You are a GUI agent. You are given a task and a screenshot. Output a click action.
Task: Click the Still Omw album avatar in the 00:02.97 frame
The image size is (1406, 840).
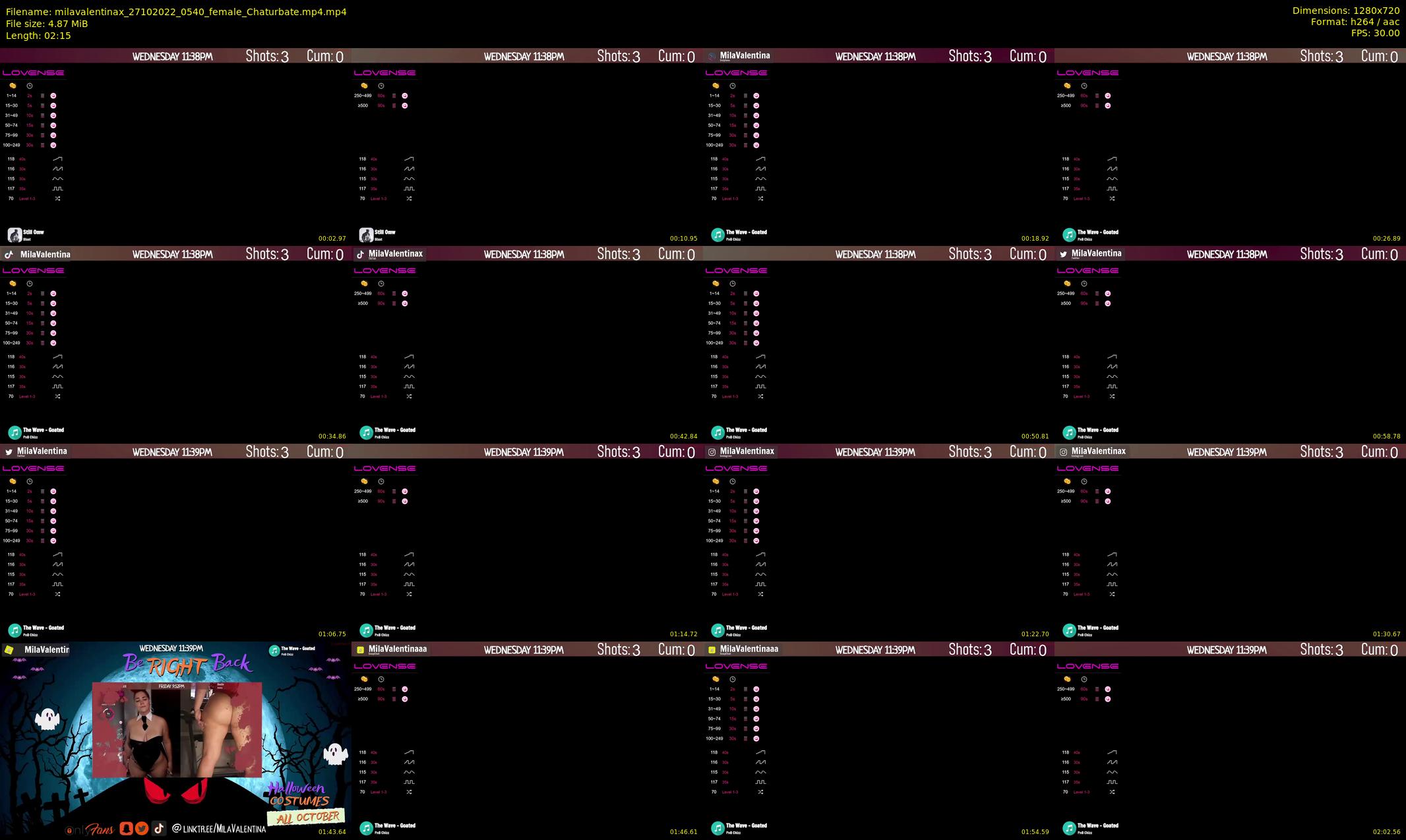pos(15,235)
